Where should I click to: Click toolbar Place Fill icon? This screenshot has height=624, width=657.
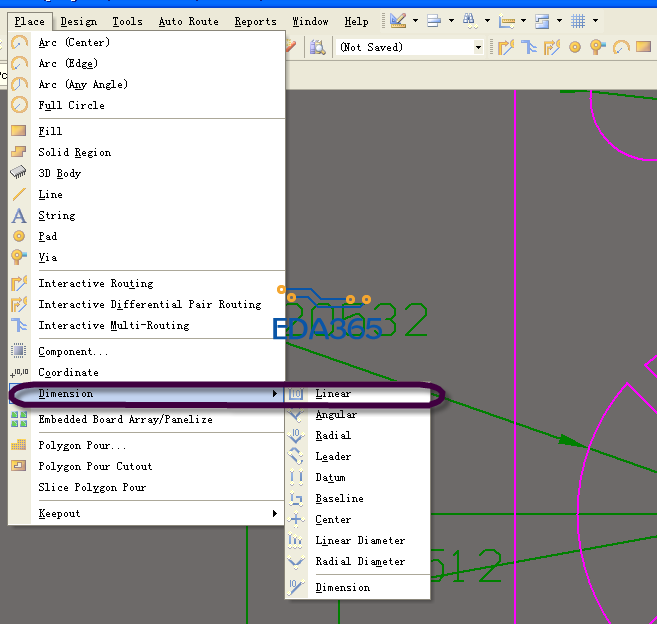point(643,47)
